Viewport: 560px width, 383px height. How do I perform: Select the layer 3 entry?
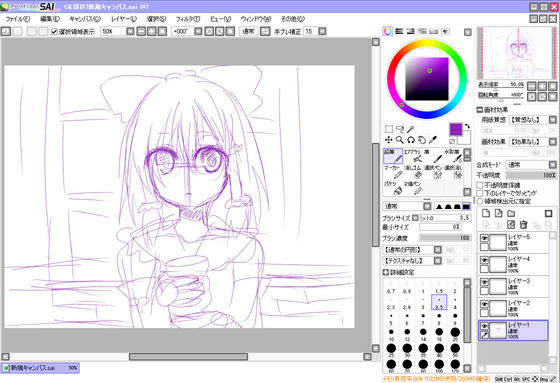coord(513,287)
